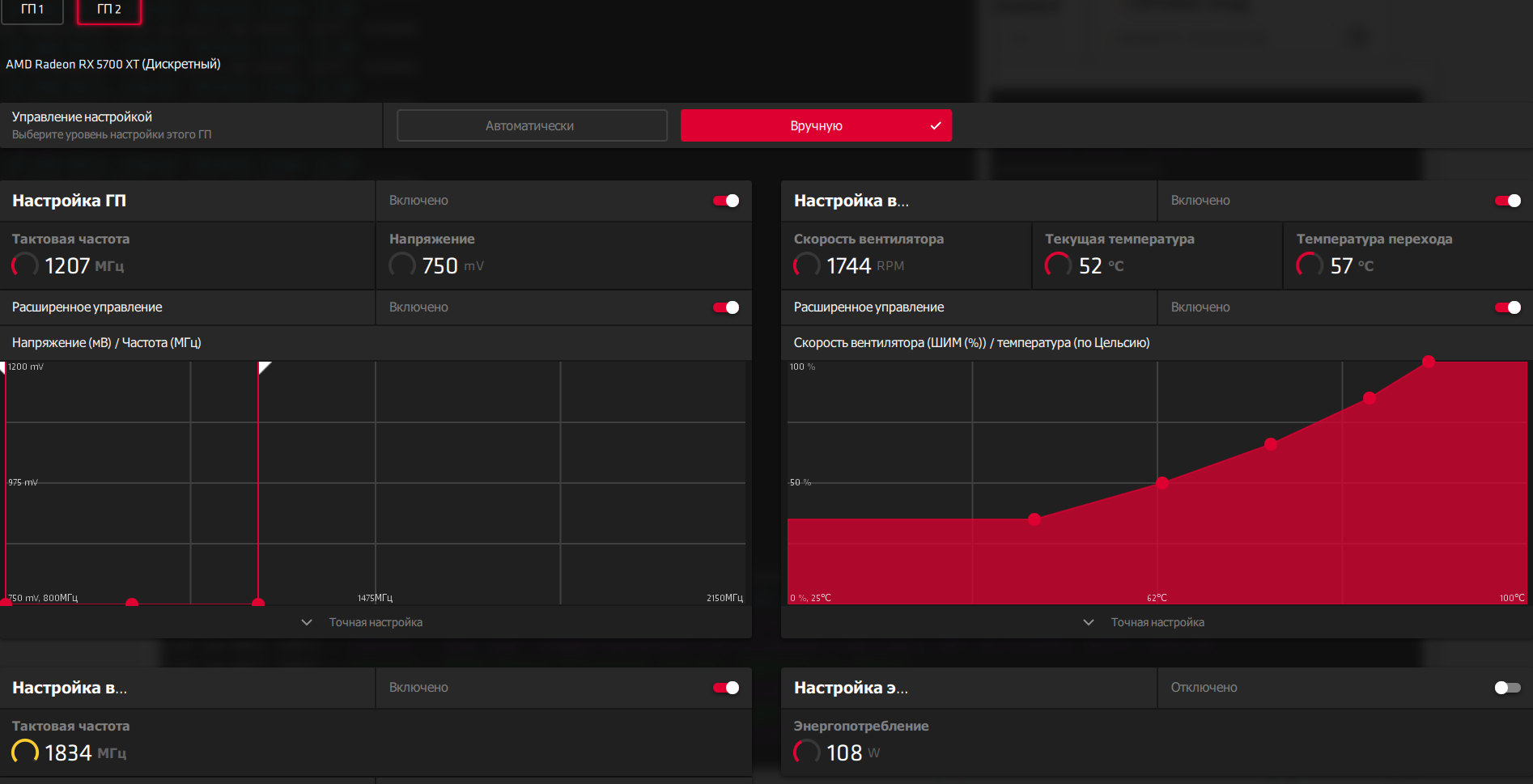Image resolution: width=1533 pixels, height=784 pixels.
Task: Expand Точная настройка under the voltage/frequency graph
Action: (x=363, y=622)
